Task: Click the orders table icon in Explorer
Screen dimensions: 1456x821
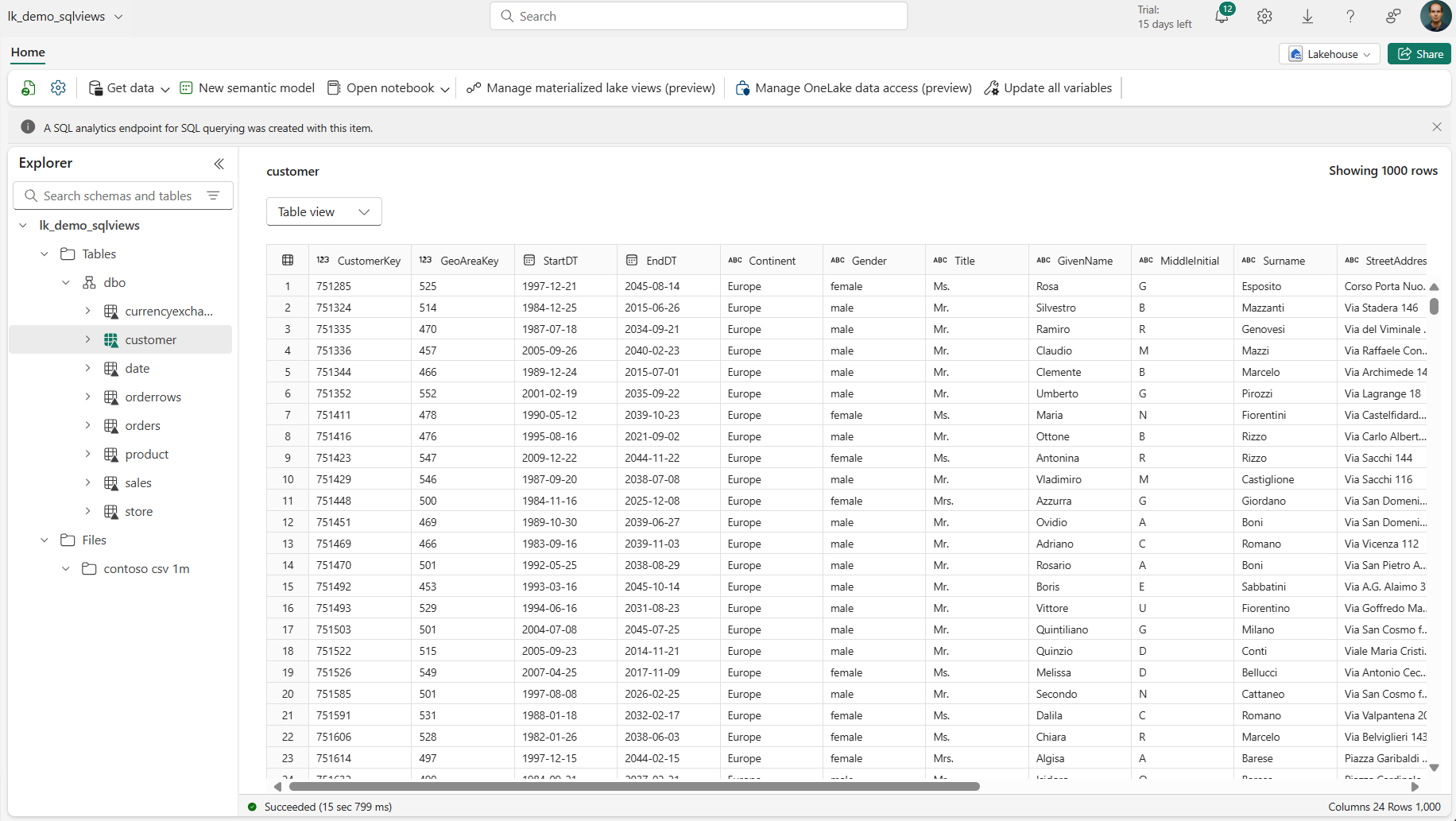Action: coord(111,426)
